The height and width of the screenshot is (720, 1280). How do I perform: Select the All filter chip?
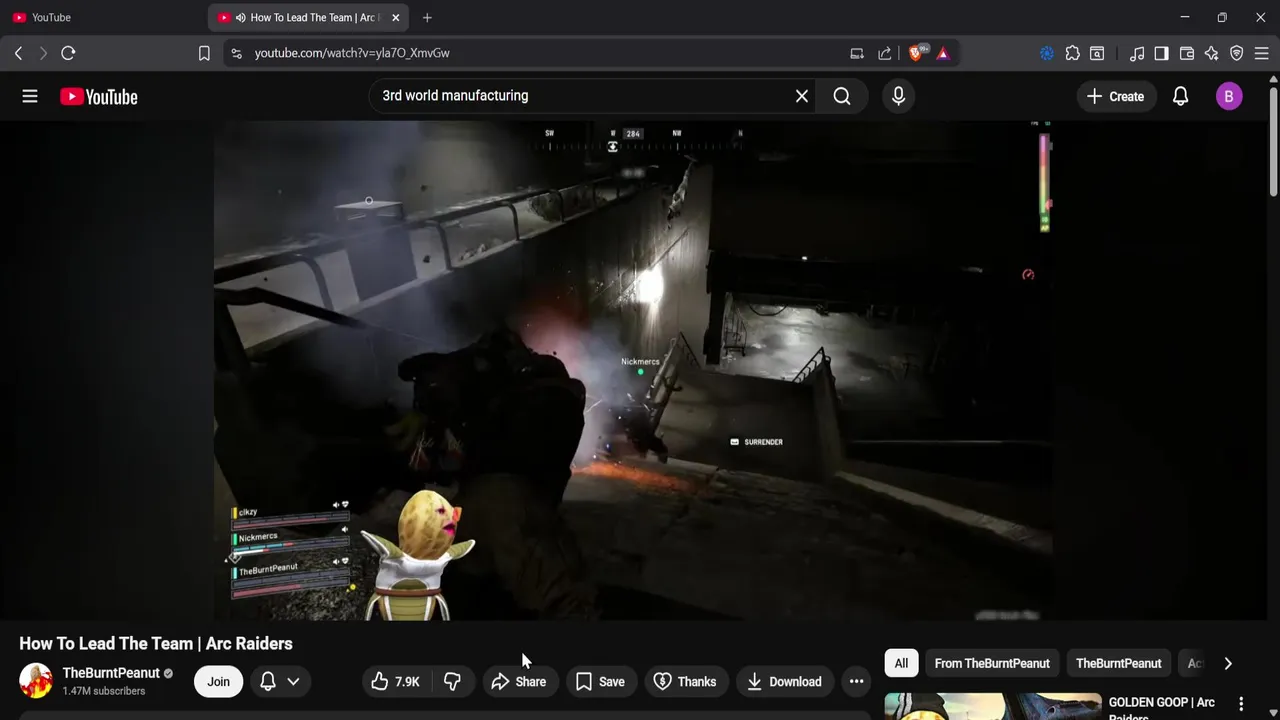coord(901,663)
